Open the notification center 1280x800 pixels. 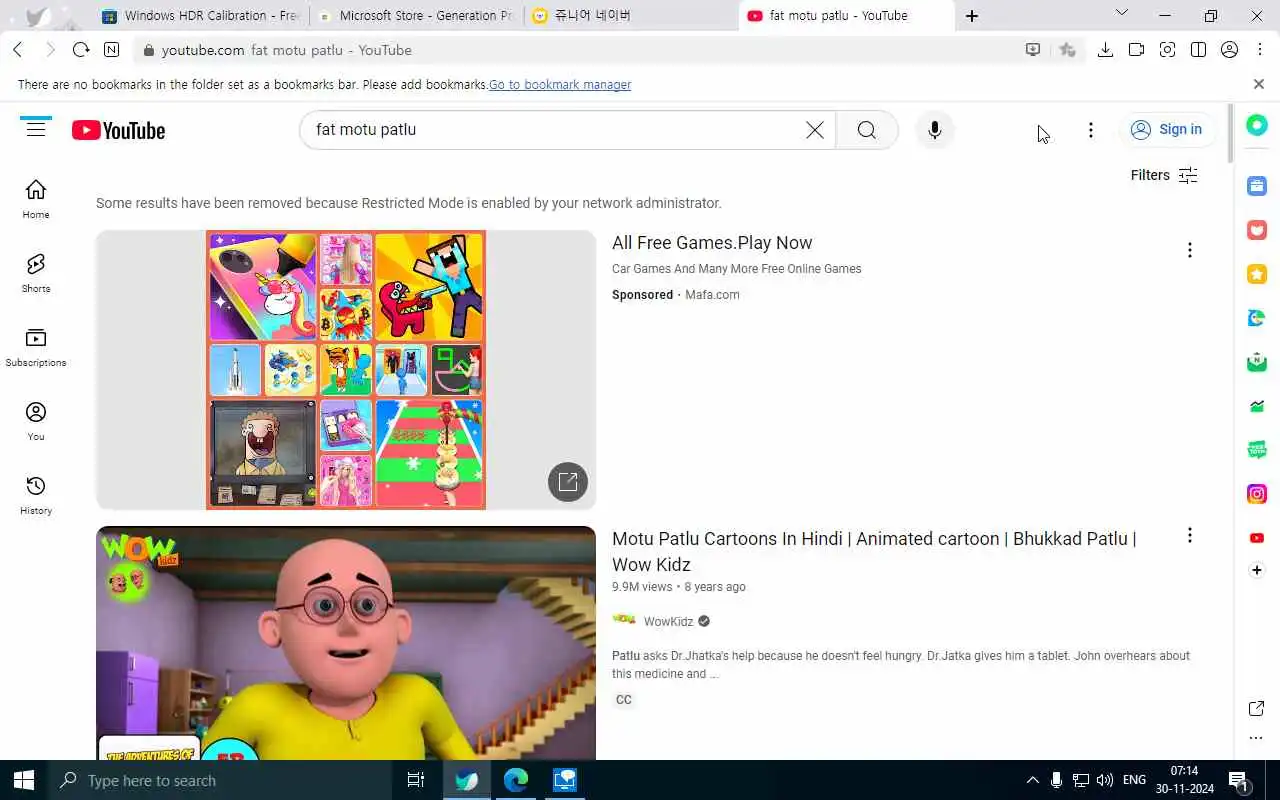(x=1238, y=780)
